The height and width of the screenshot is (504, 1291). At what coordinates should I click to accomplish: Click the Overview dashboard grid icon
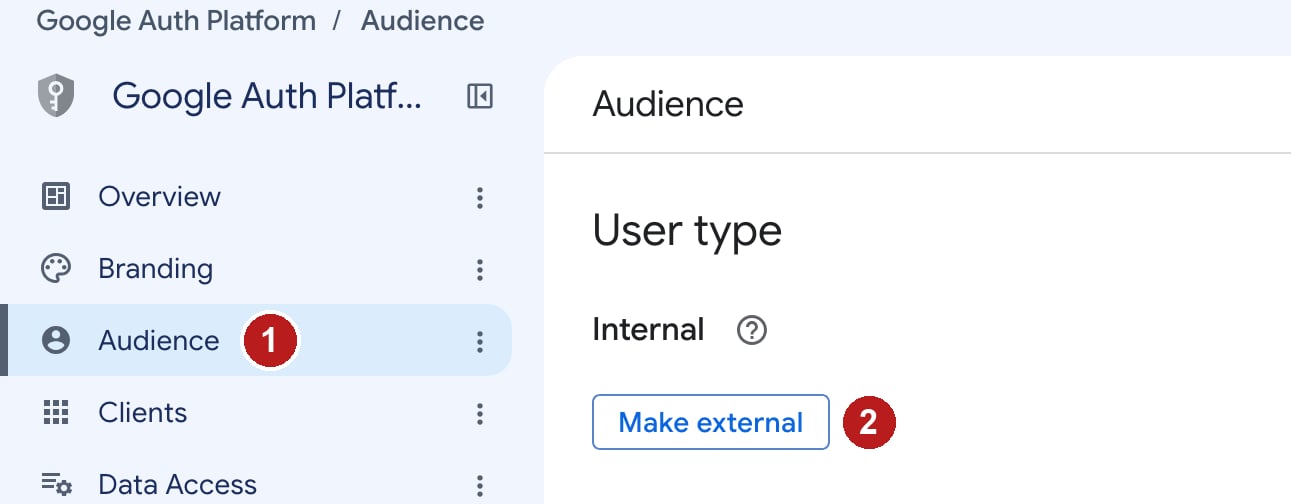point(56,197)
